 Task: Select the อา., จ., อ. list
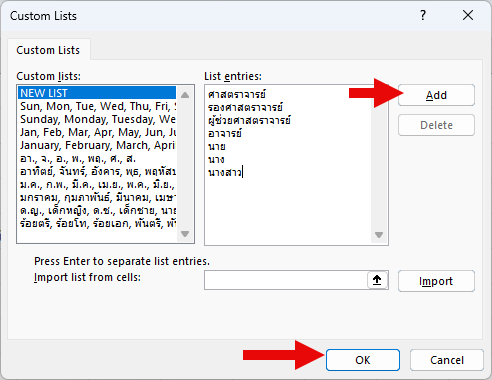pyautogui.click(x=97, y=158)
